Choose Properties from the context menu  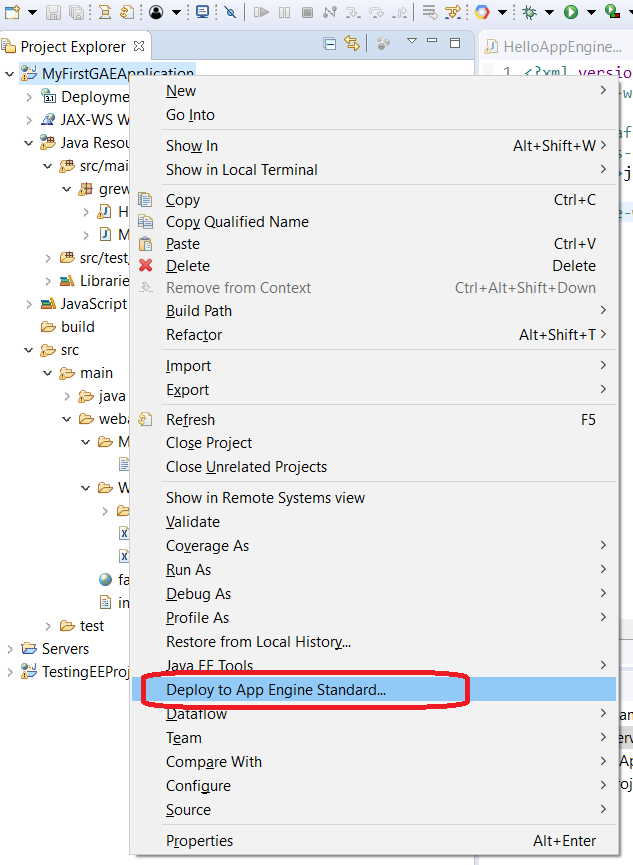(199, 841)
